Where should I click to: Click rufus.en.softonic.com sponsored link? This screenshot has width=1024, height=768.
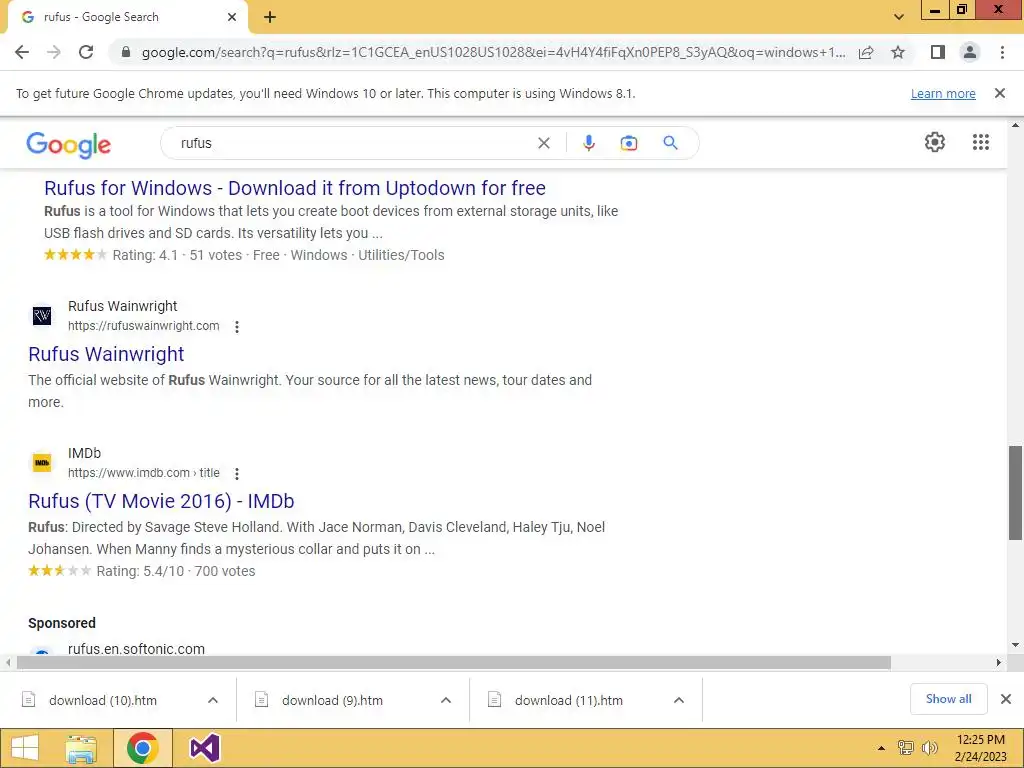point(136,649)
